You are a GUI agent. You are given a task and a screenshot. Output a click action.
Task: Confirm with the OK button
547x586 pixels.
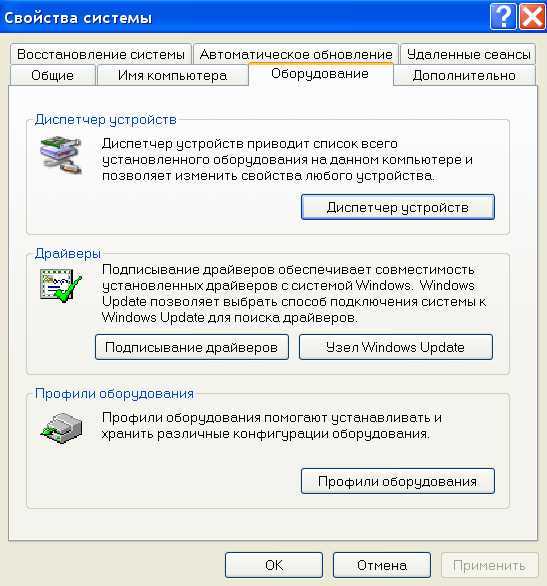[274, 565]
